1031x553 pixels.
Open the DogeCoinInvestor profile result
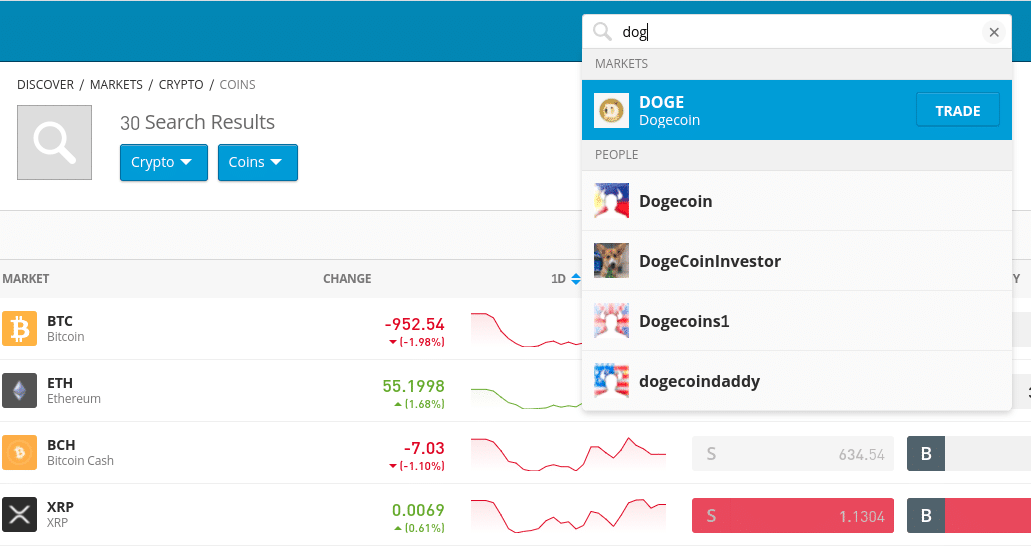pos(796,260)
